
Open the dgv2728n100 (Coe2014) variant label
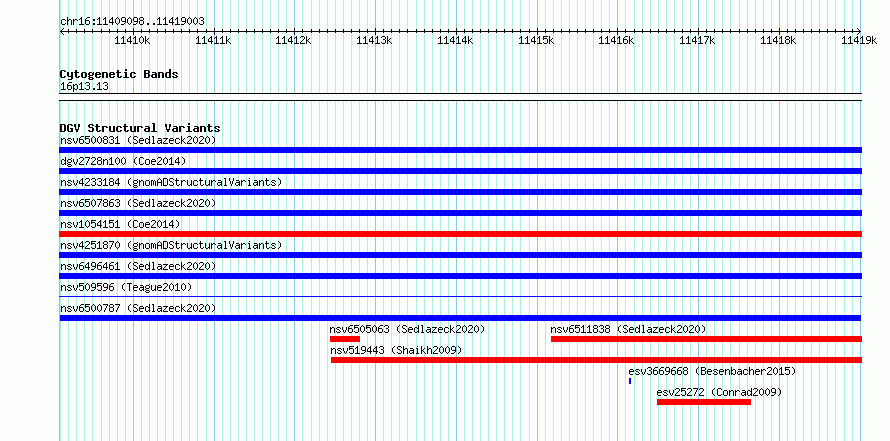pyautogui.click(x=123, y=161)
